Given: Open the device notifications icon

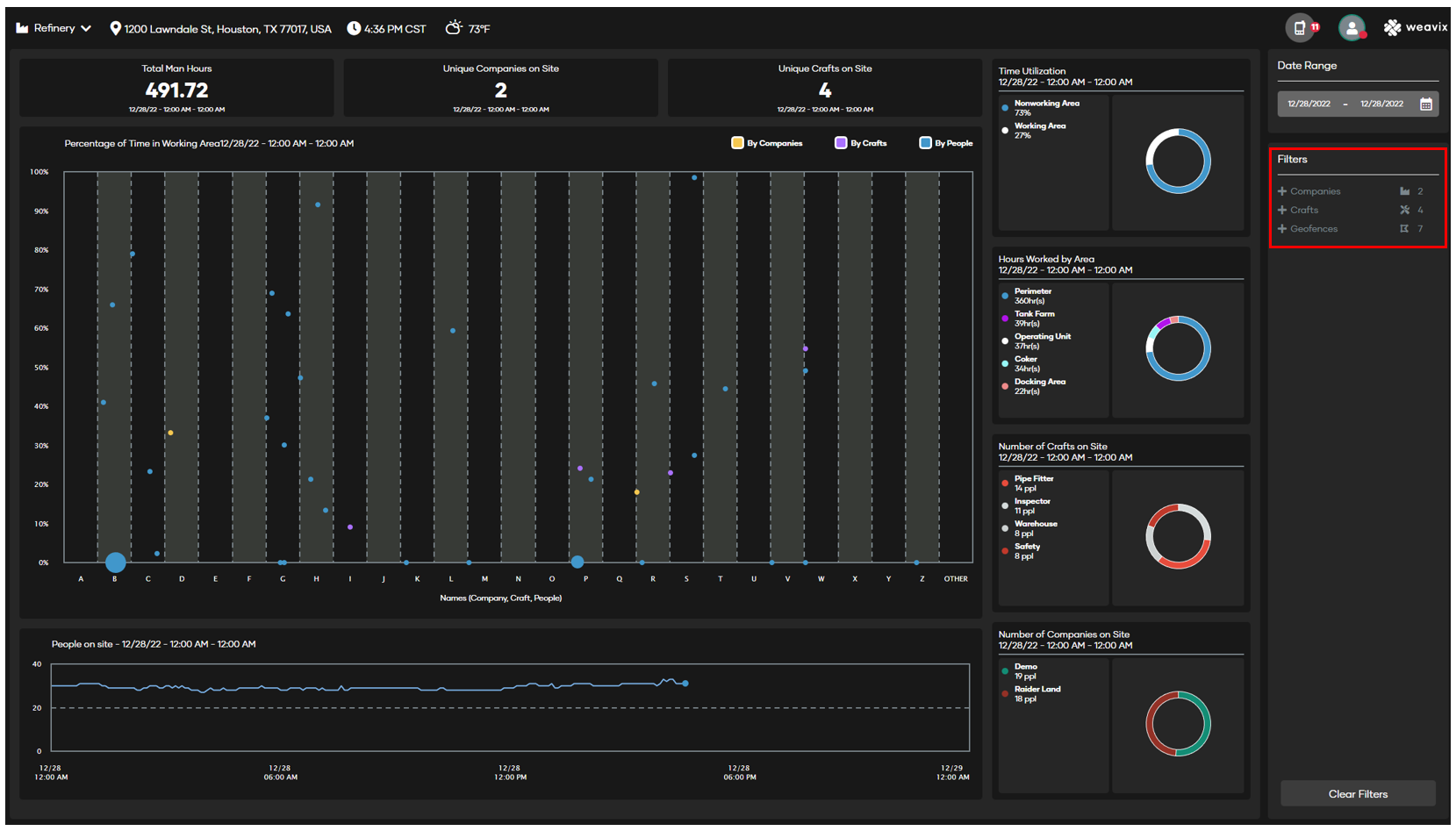Looking at the screenshot, I should 1302,28.
